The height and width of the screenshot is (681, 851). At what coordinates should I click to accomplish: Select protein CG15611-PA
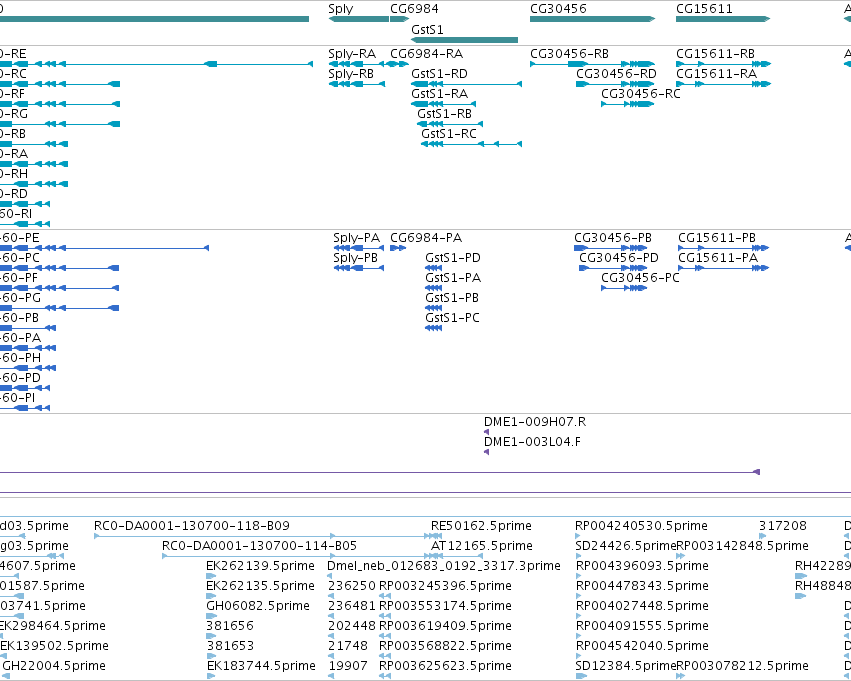[x=718, y=258]
